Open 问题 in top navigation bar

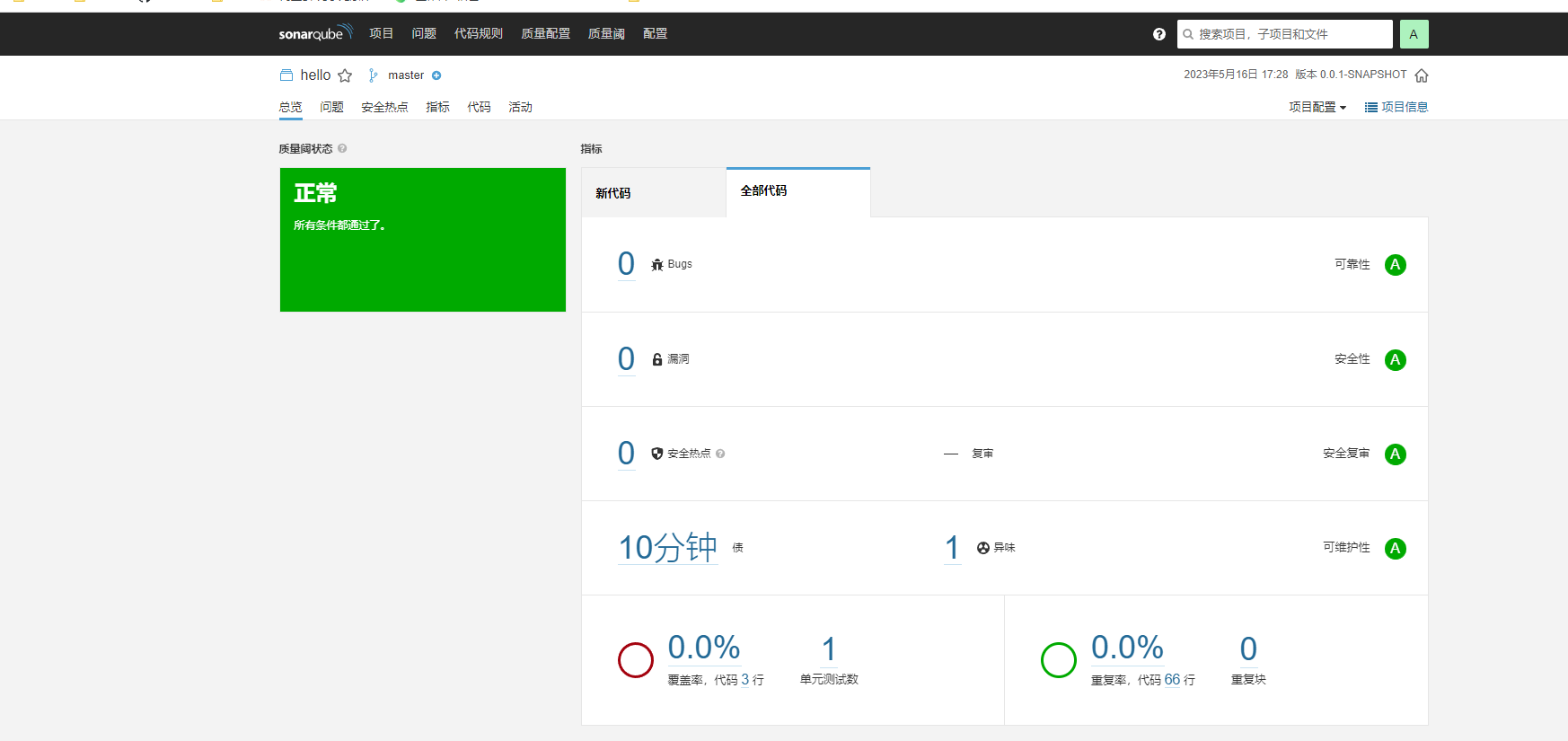(x=424, y=33)
